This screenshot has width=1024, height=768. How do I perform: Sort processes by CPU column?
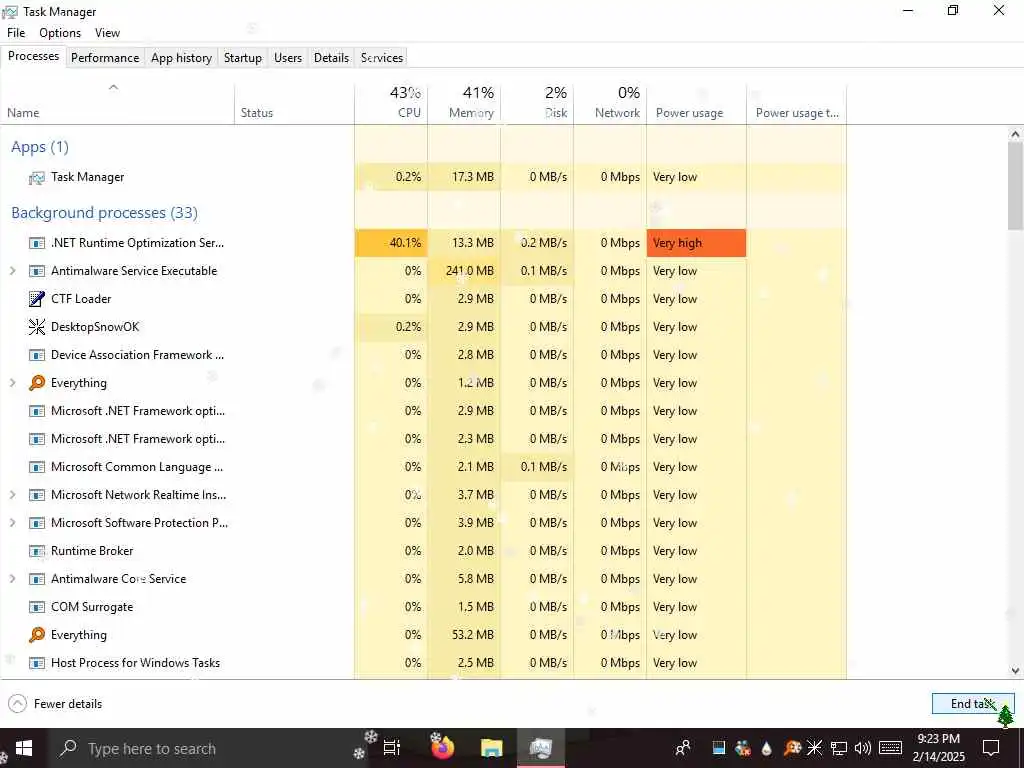[391, 104]
